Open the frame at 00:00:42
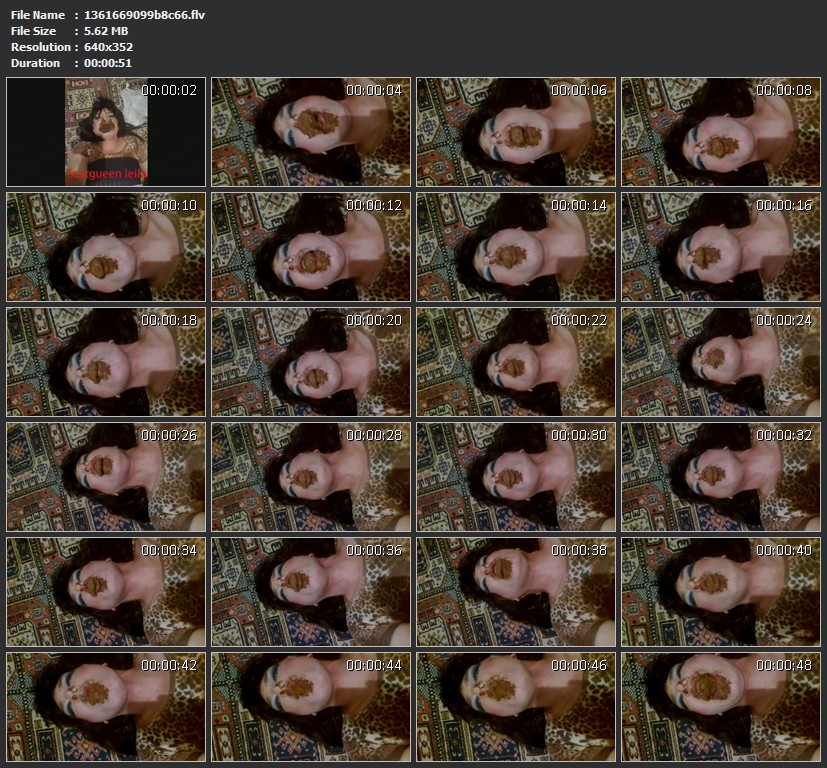827x768 pixels. click(x=106, y=707)
